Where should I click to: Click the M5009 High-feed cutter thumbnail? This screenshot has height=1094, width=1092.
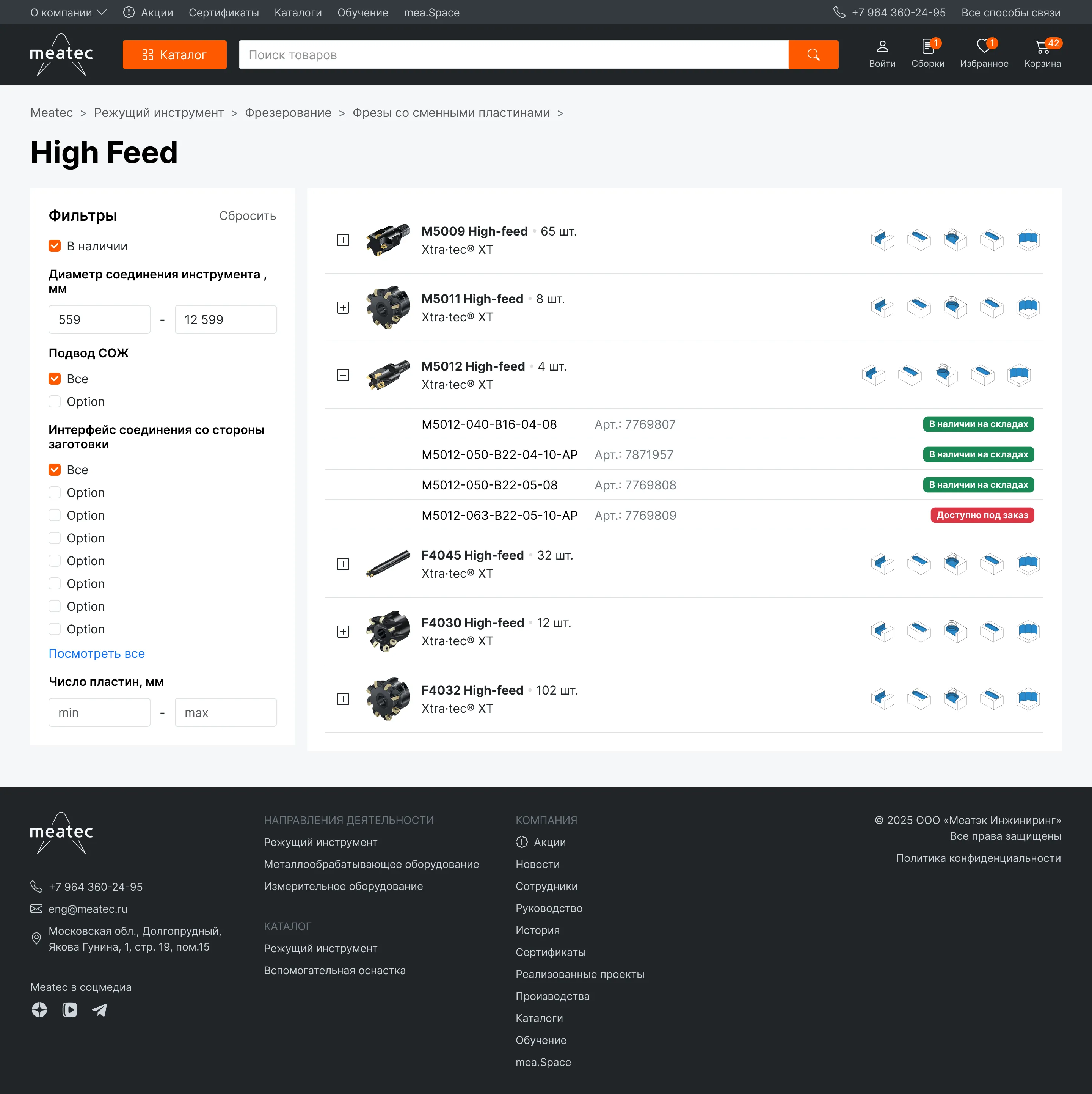pyautogui.click(x=388, y=240)
